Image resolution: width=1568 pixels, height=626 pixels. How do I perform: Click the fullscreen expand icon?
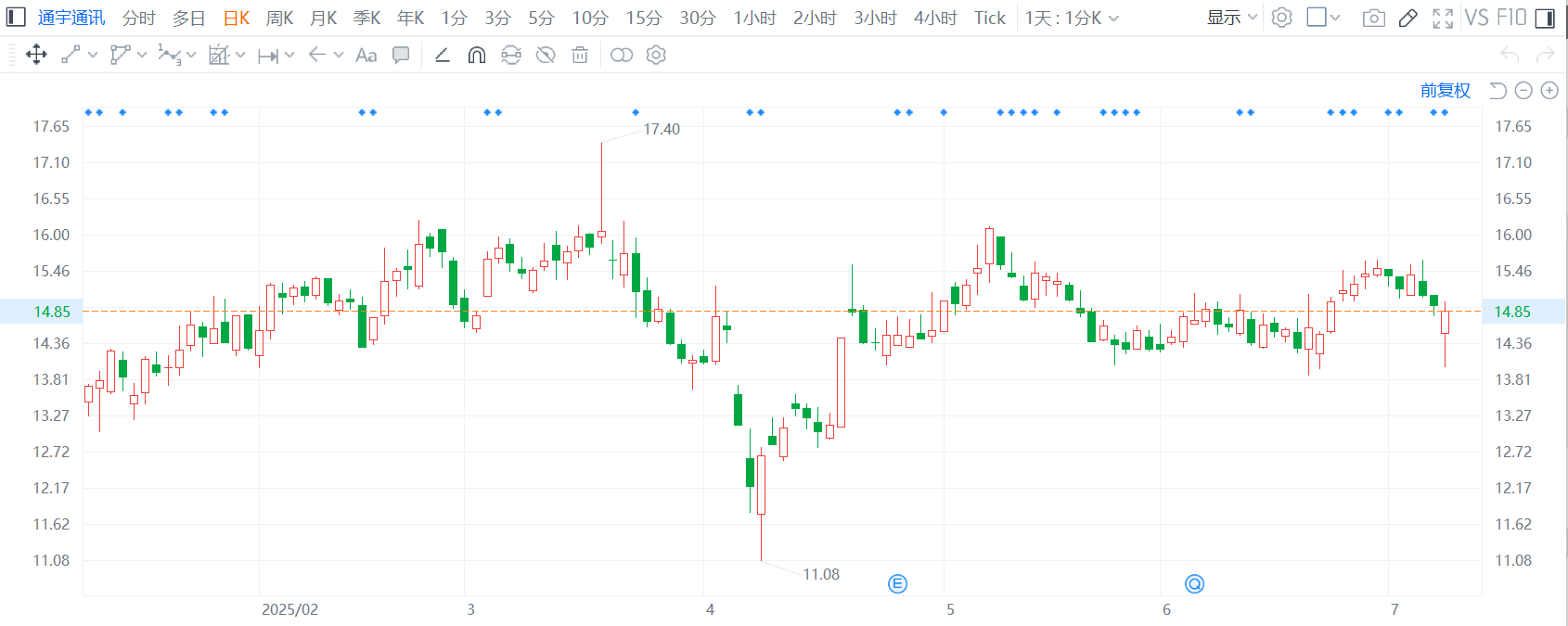[1443, 18]
